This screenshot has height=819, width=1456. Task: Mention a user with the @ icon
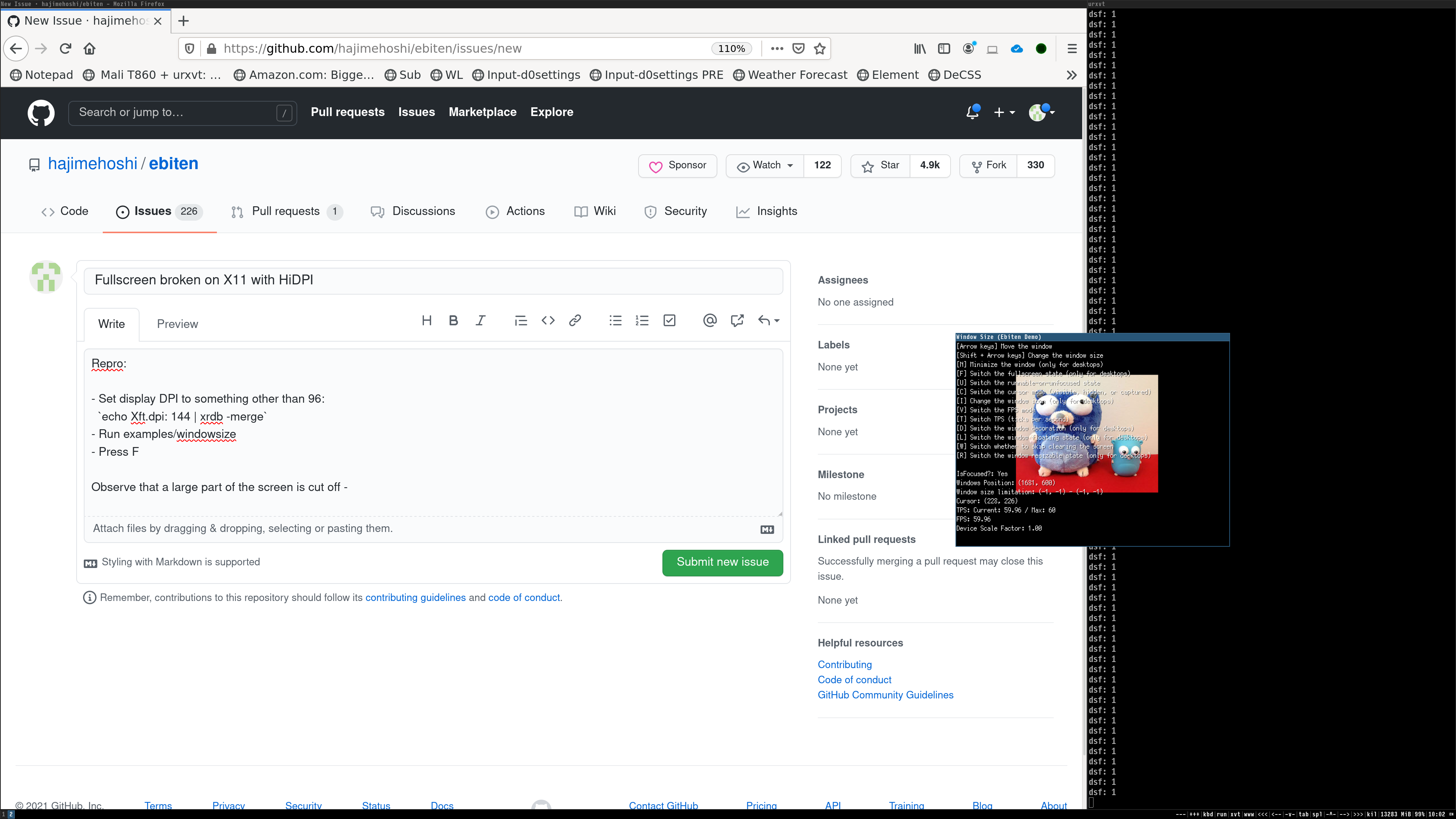710,320
